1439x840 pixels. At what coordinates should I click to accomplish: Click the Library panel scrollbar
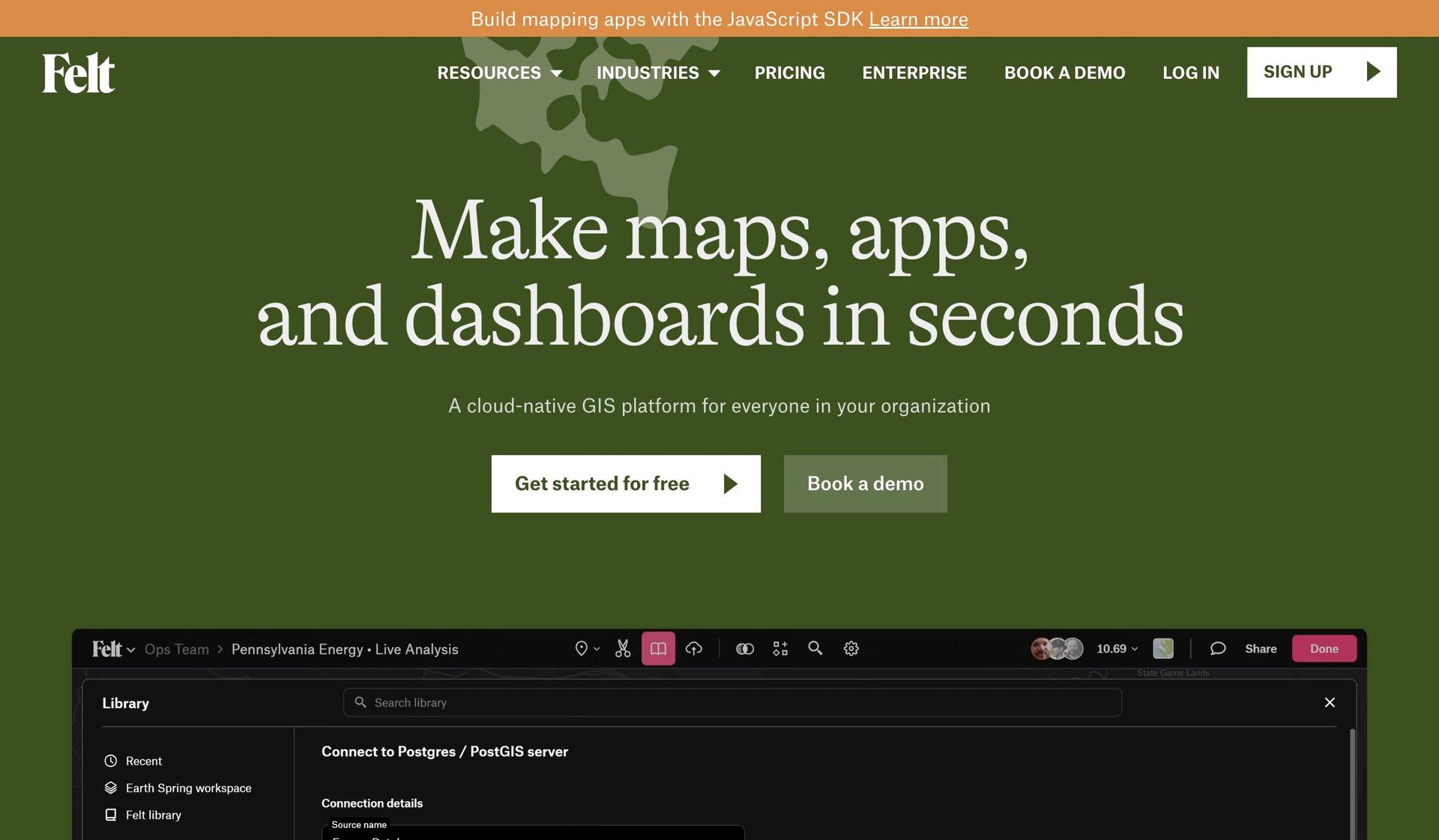tap(1352, 784)
